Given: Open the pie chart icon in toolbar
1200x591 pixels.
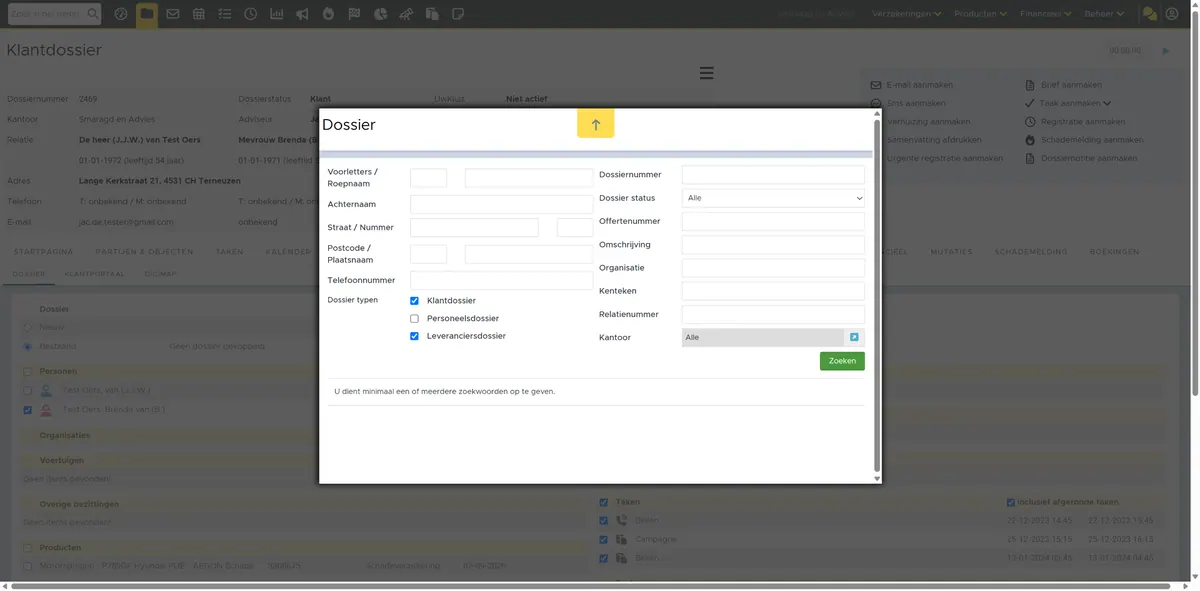Looking at the screenshot, I should coord(380,14).
